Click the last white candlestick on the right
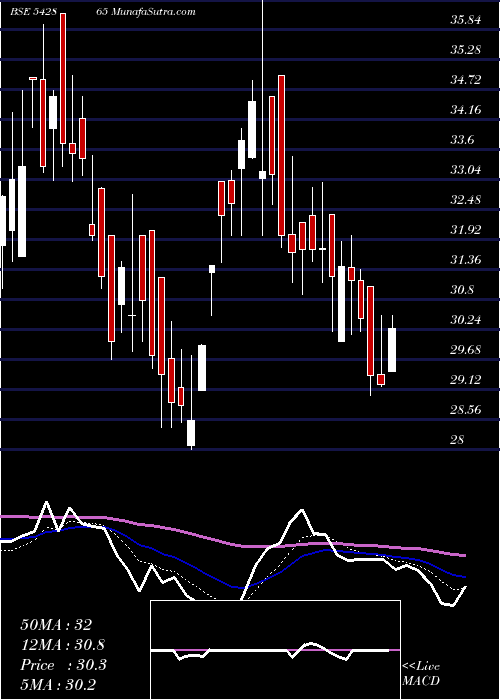The image size is (500, 700). (392, 350)
